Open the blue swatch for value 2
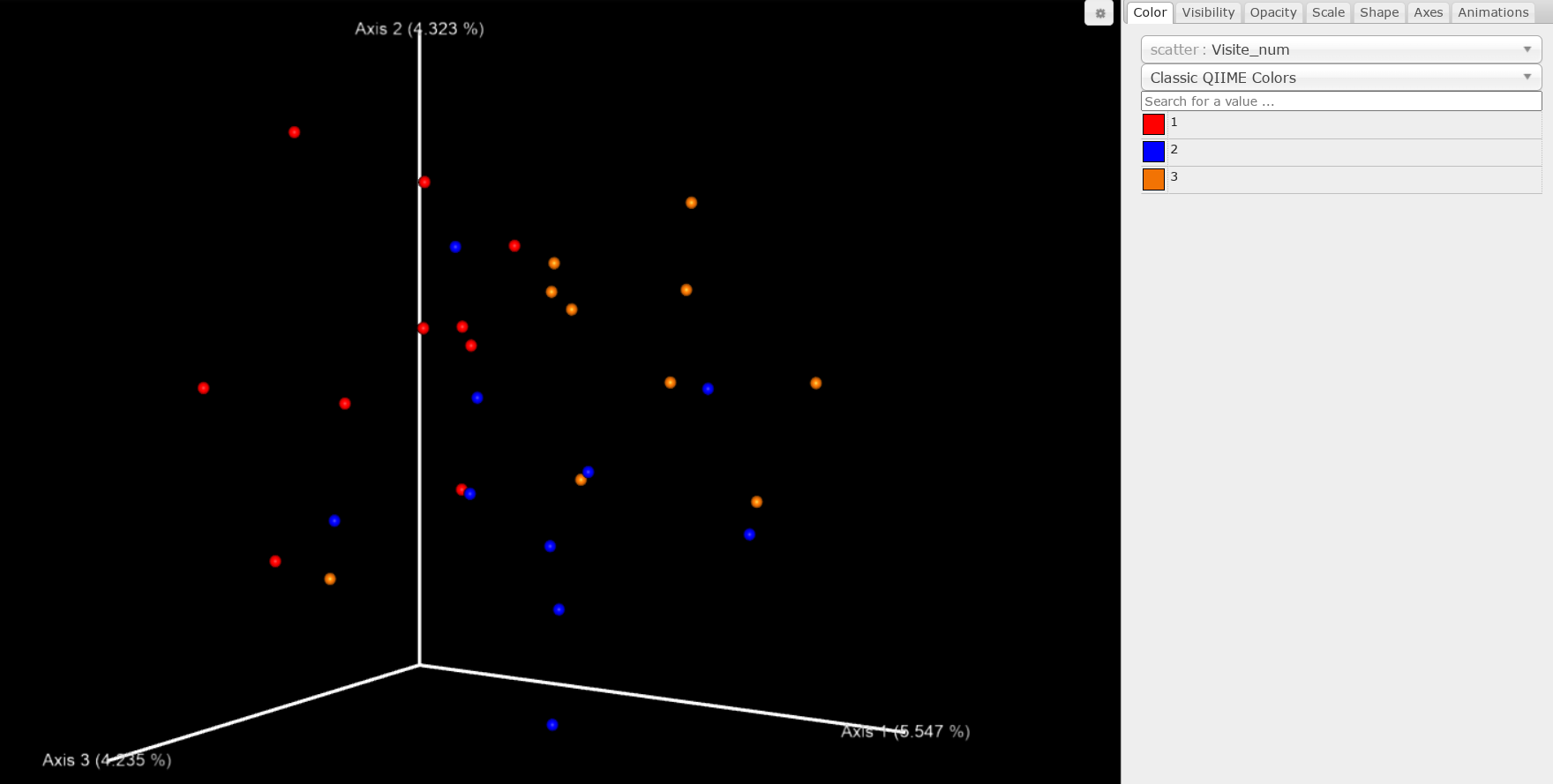This screenshot has width=1553, height=784. [x=1153, y=152]
